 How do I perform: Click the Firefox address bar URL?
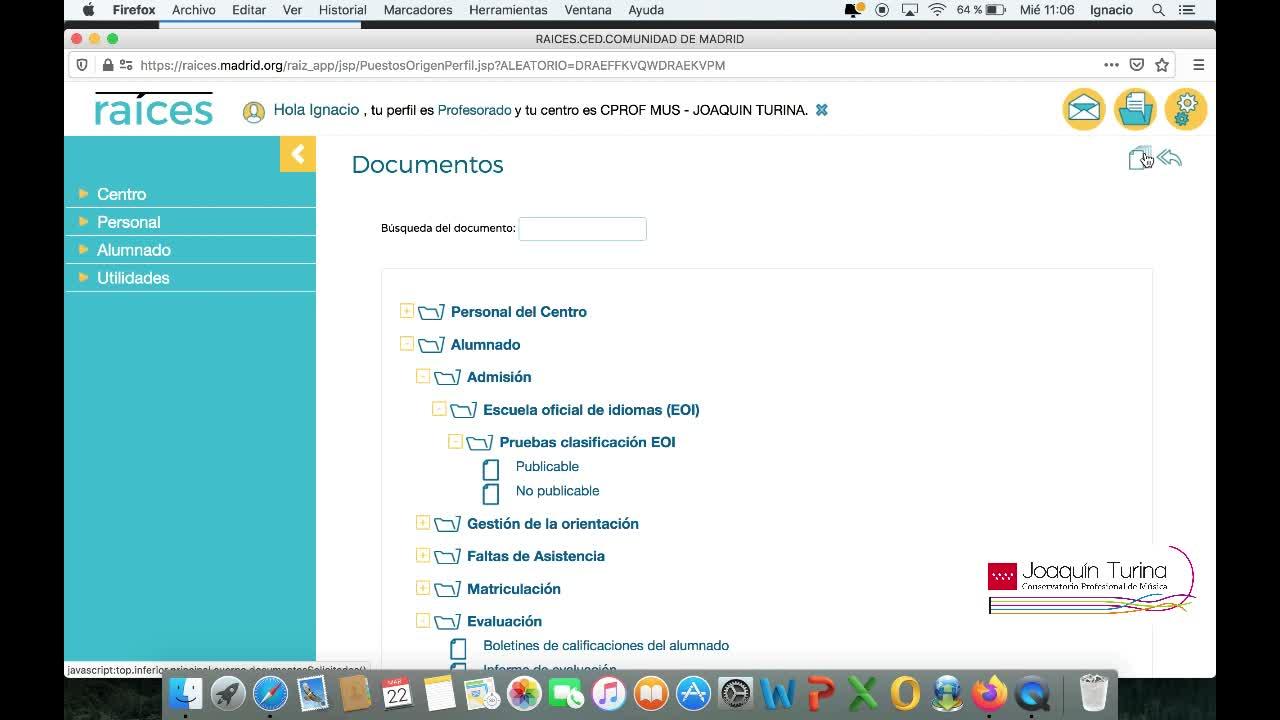pyautogui.click(x=433, y=65)
